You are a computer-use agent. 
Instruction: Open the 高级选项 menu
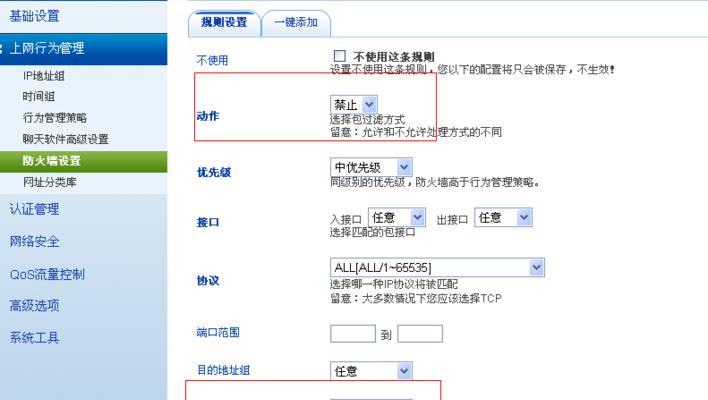point(34,306)
